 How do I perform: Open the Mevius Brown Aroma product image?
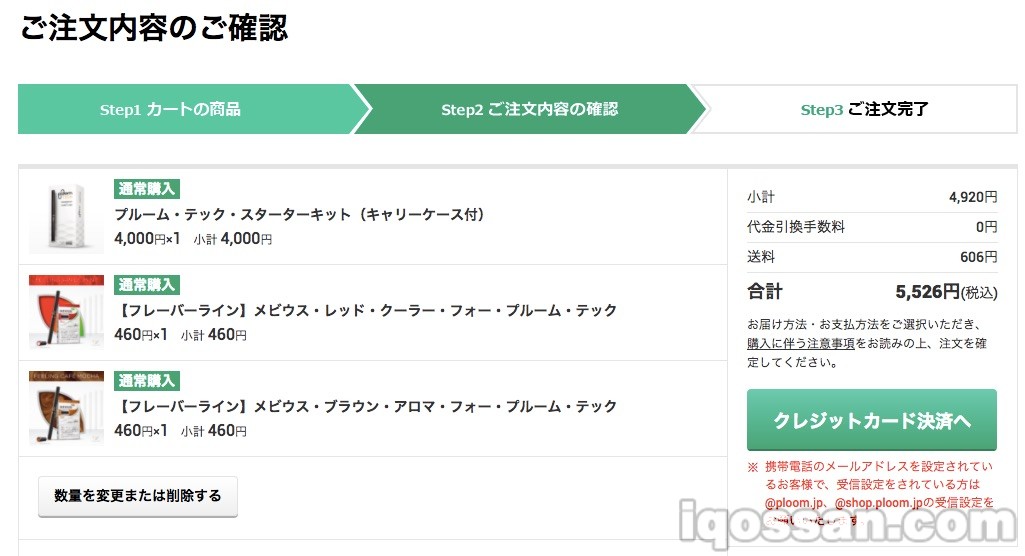pos(66,408)
